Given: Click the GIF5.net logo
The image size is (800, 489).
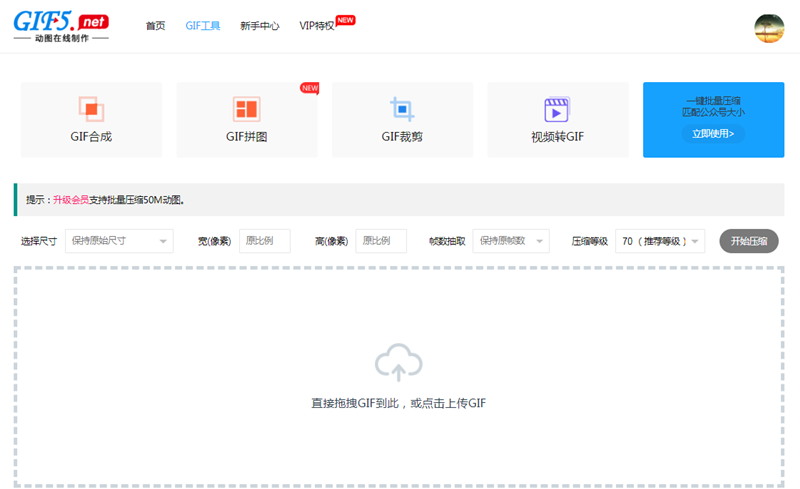Looking at the screenshot, I should 61,26.
